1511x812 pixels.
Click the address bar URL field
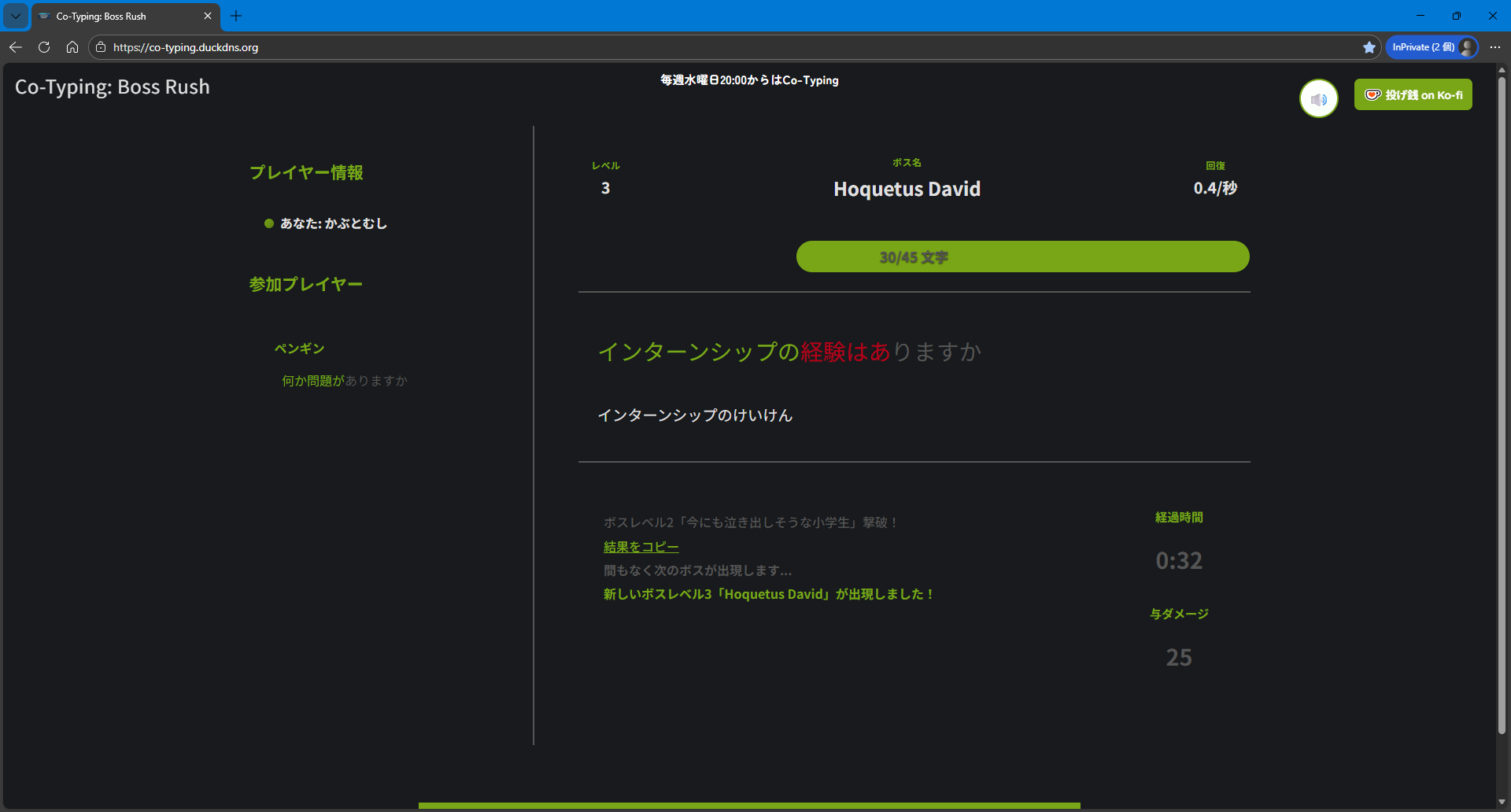click(708, 47)
